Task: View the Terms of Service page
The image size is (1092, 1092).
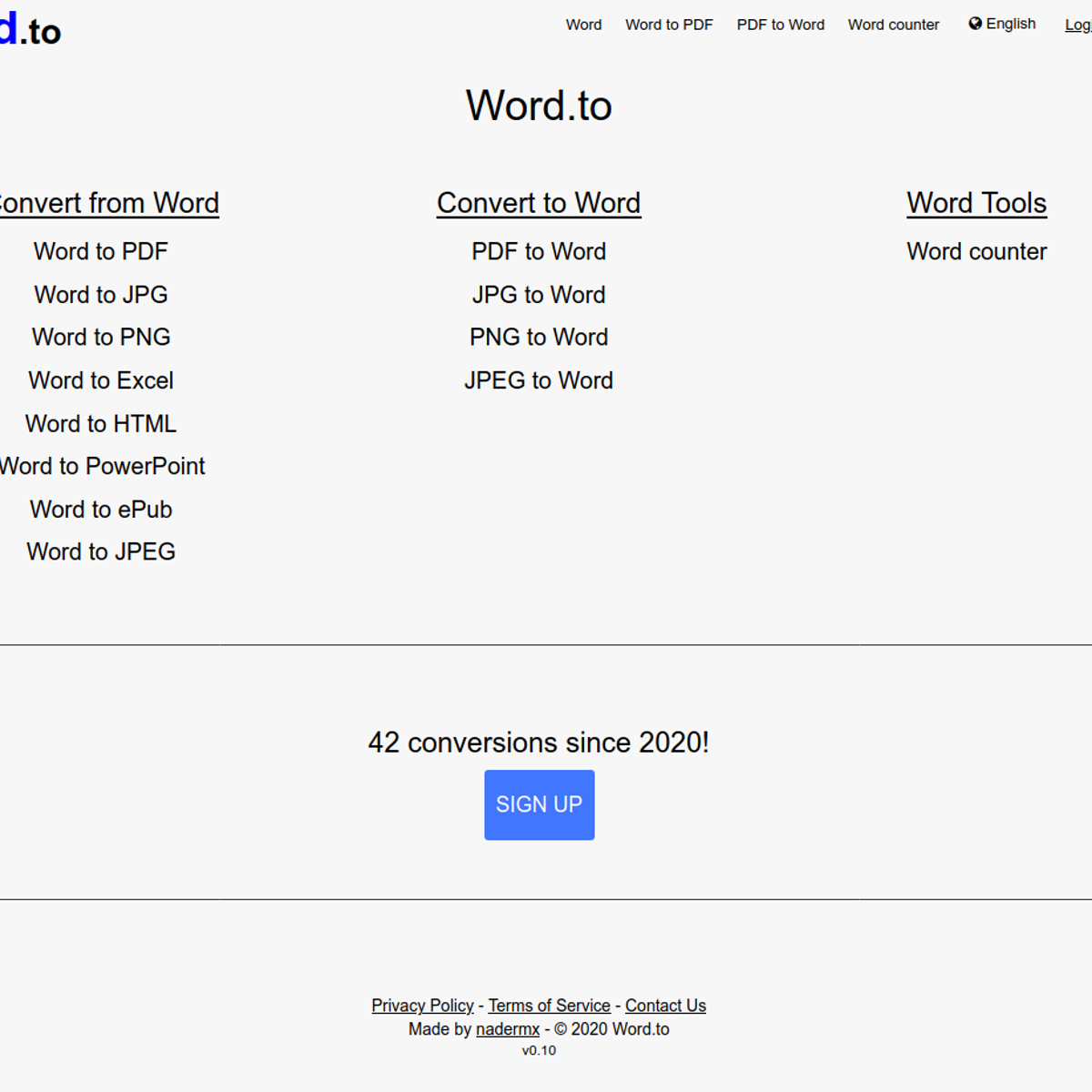Action: click(x=549, y=1006)
